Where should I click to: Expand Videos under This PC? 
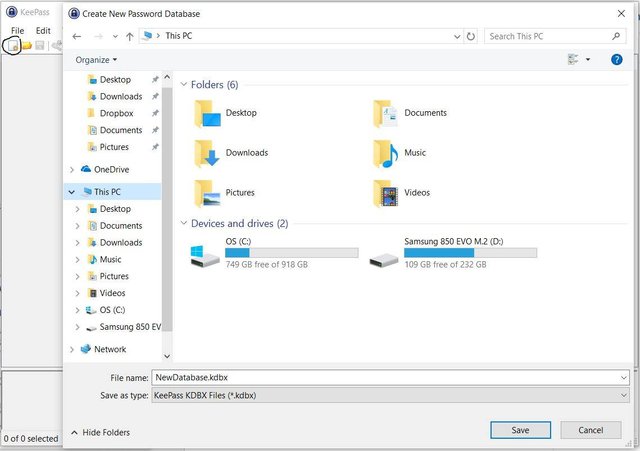click(x=78, y=293)
